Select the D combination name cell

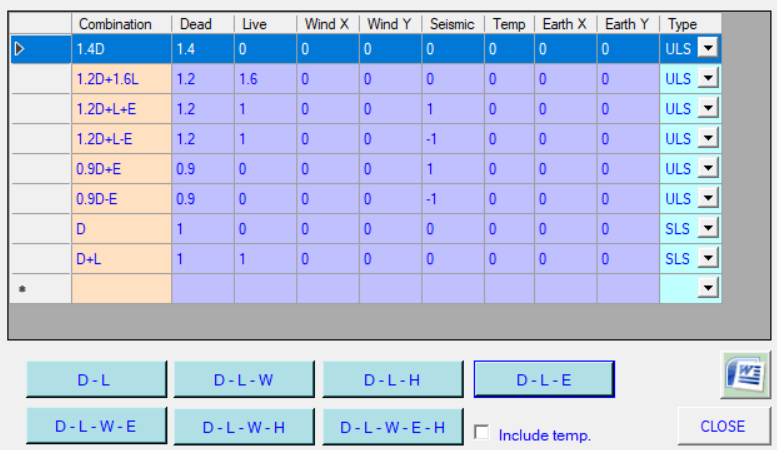pyautogui.click(x=121, y=229)
